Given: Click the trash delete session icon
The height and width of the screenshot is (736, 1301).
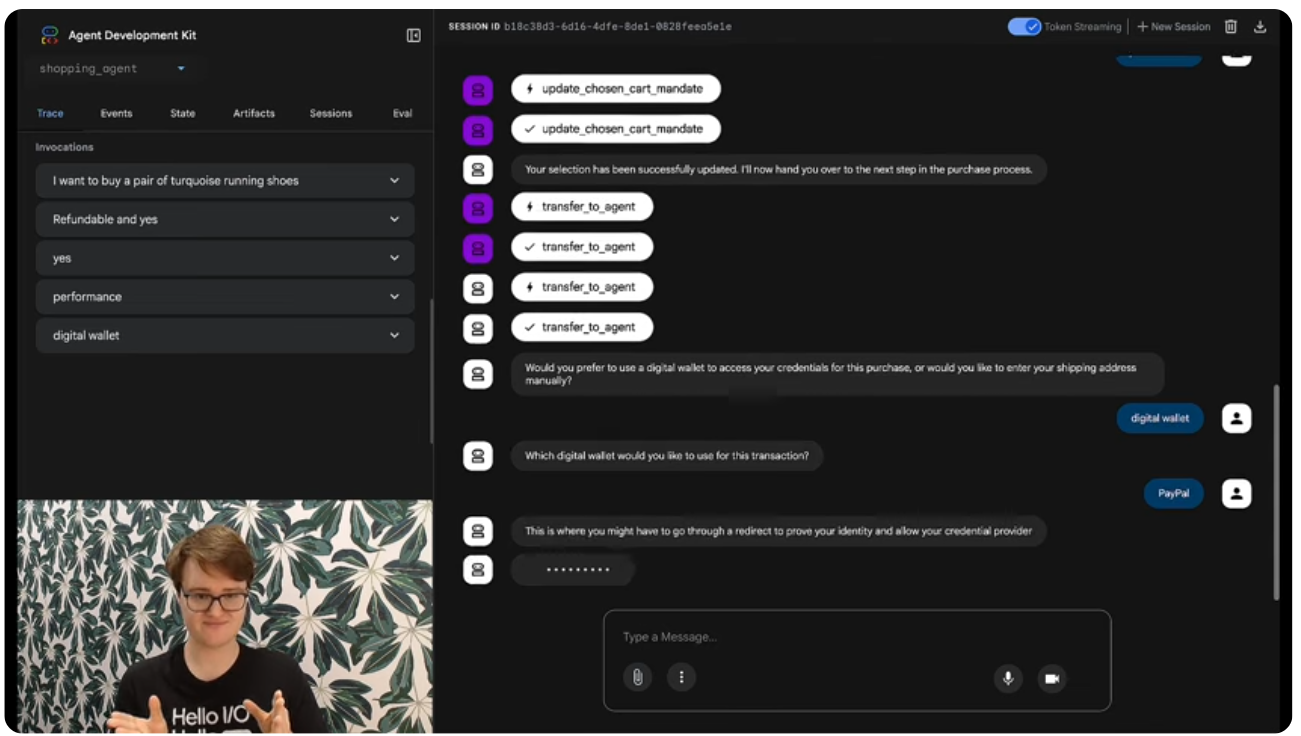Looking at the screenshot, I should tap(1231, 27).
